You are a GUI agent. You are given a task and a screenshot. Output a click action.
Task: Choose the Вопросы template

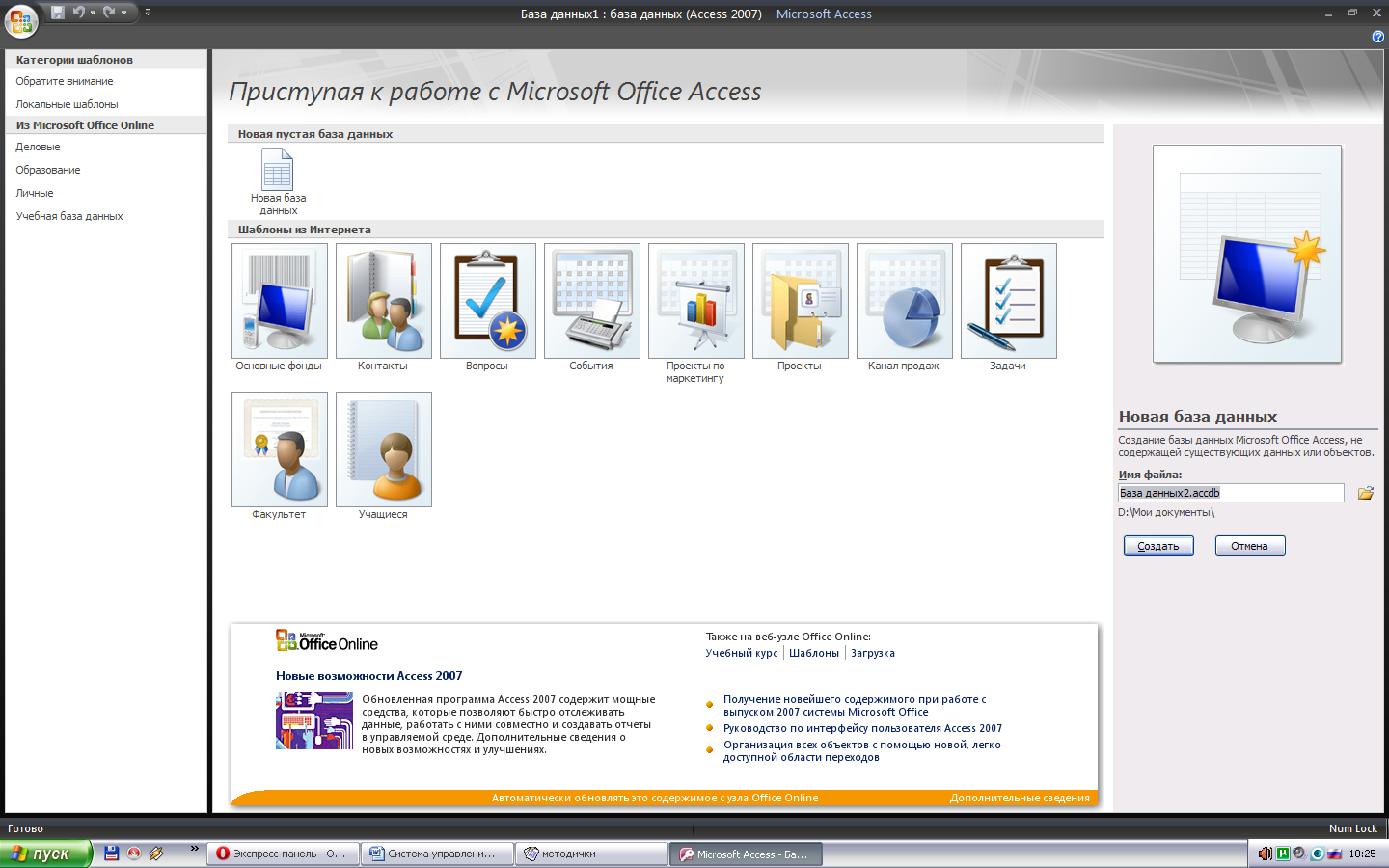[x=487, y=308]
